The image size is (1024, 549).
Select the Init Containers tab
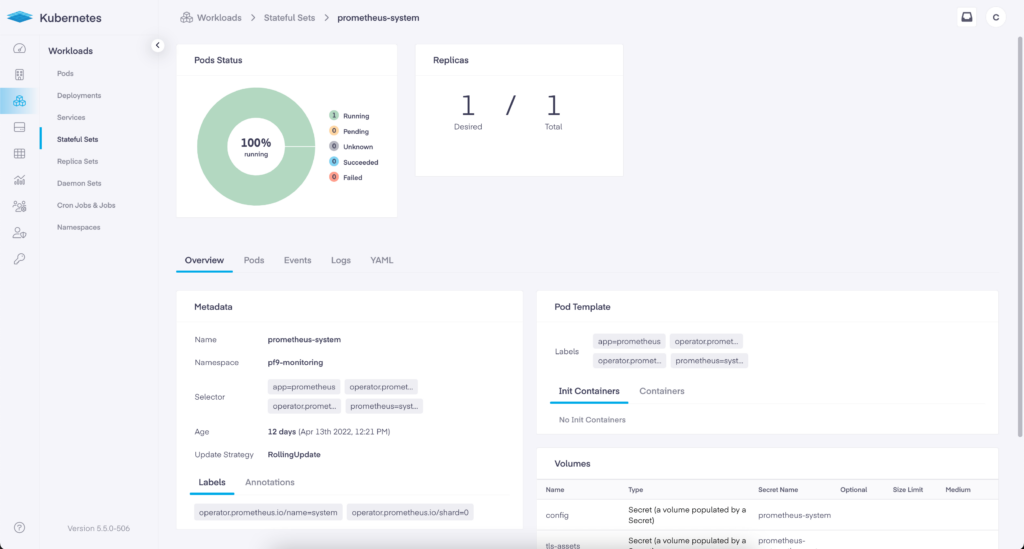pos(589,391)
